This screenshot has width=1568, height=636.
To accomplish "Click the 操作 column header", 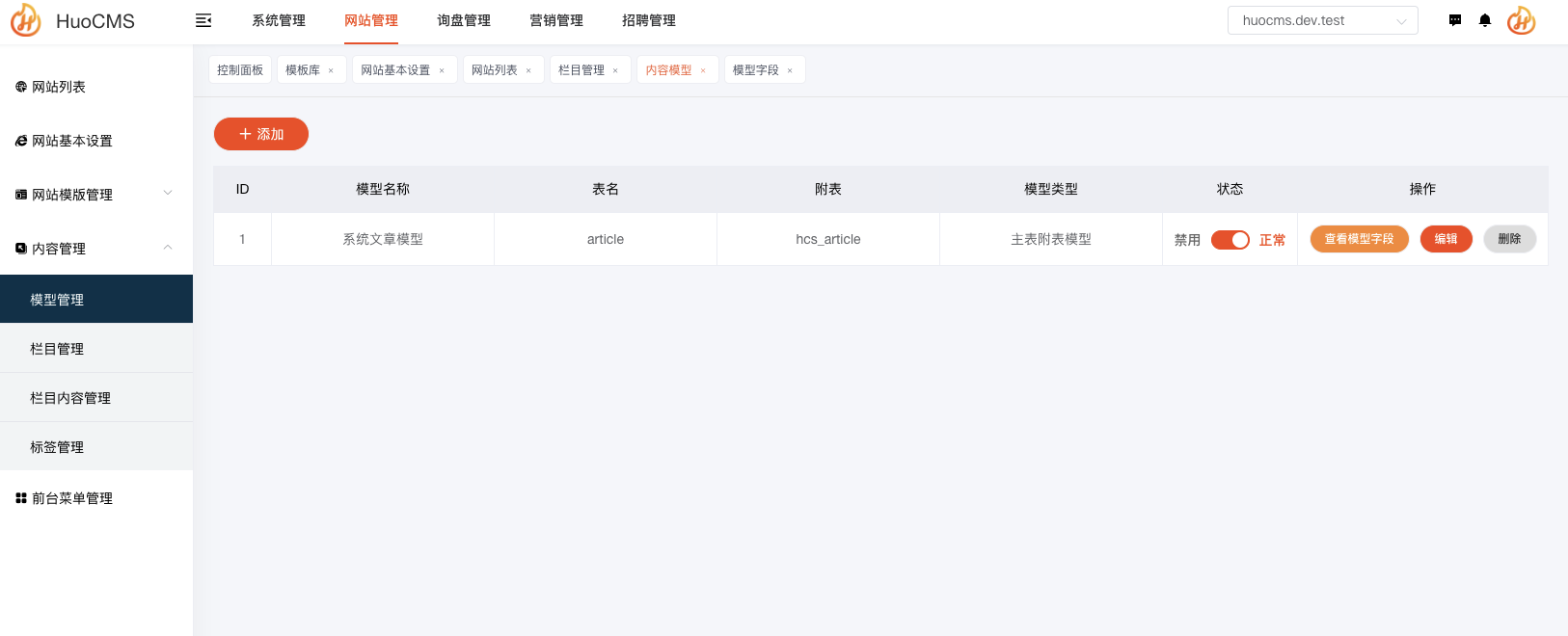I will [1422, 189].
